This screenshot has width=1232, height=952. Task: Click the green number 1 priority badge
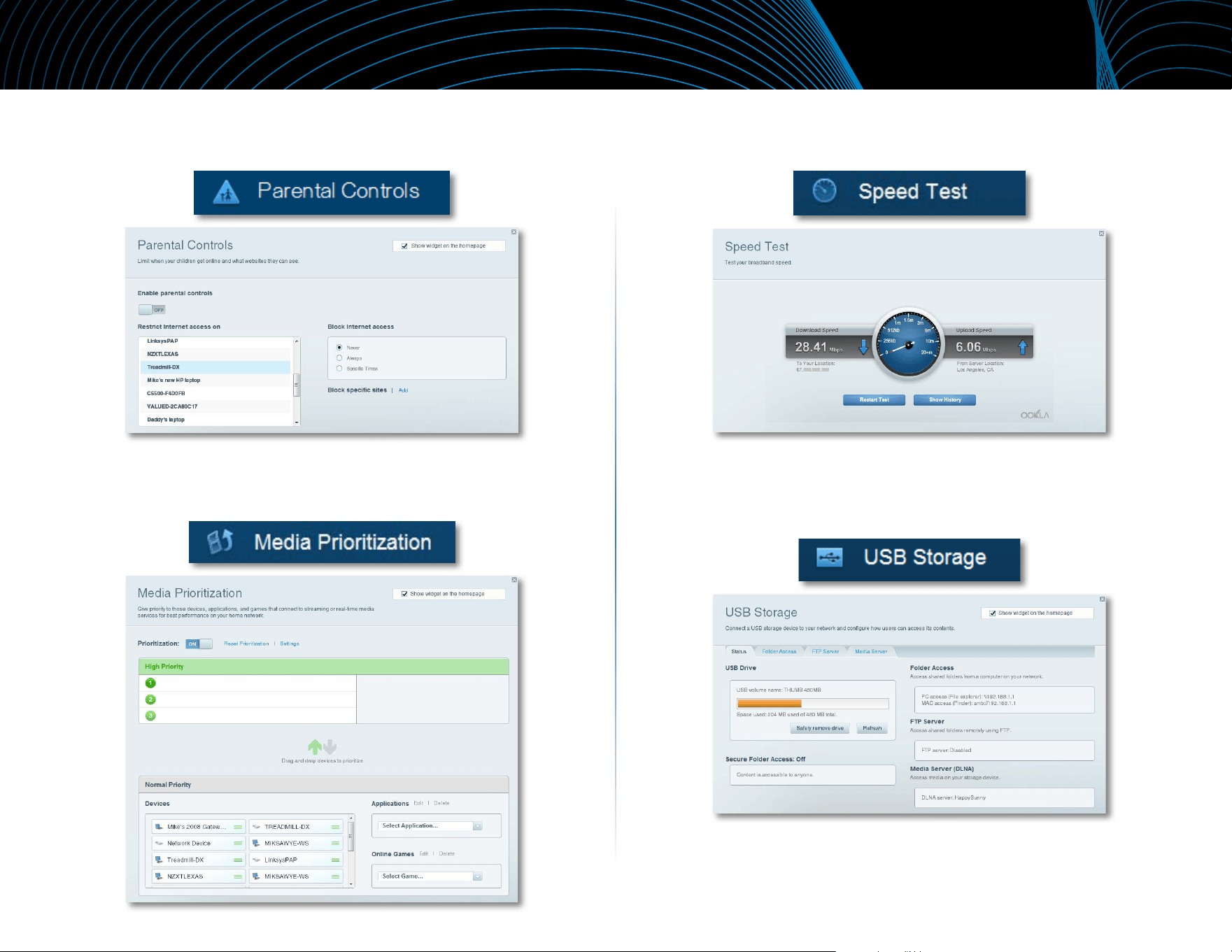[150, 683]
